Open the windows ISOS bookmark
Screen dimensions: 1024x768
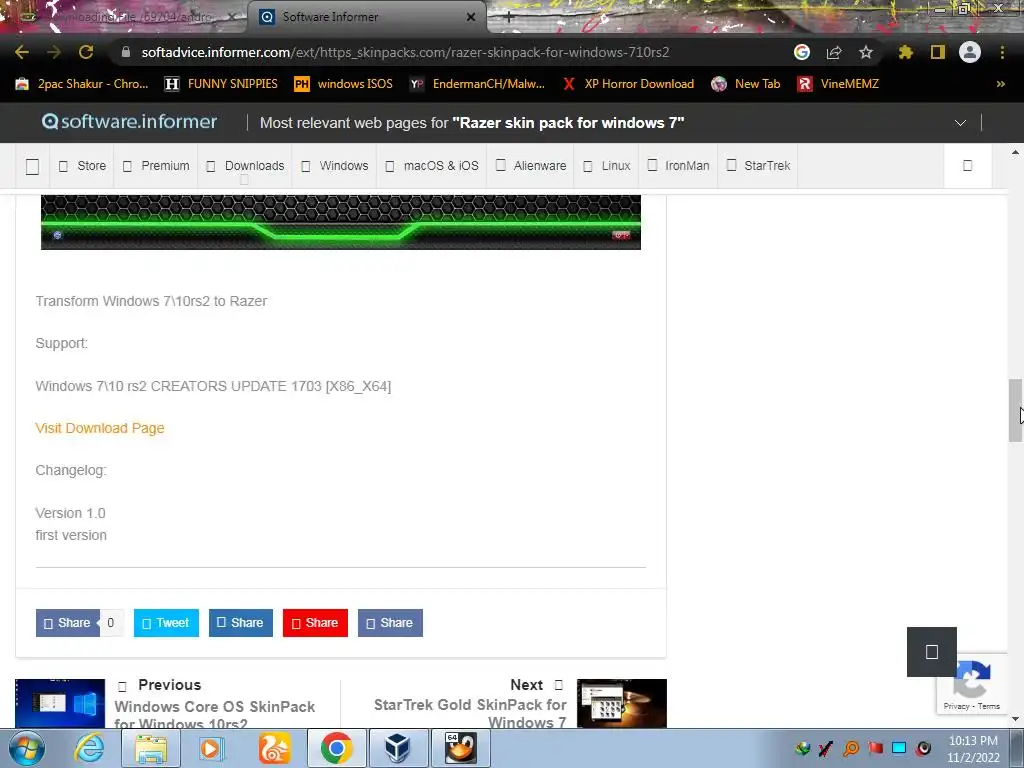tap(344, 84)
